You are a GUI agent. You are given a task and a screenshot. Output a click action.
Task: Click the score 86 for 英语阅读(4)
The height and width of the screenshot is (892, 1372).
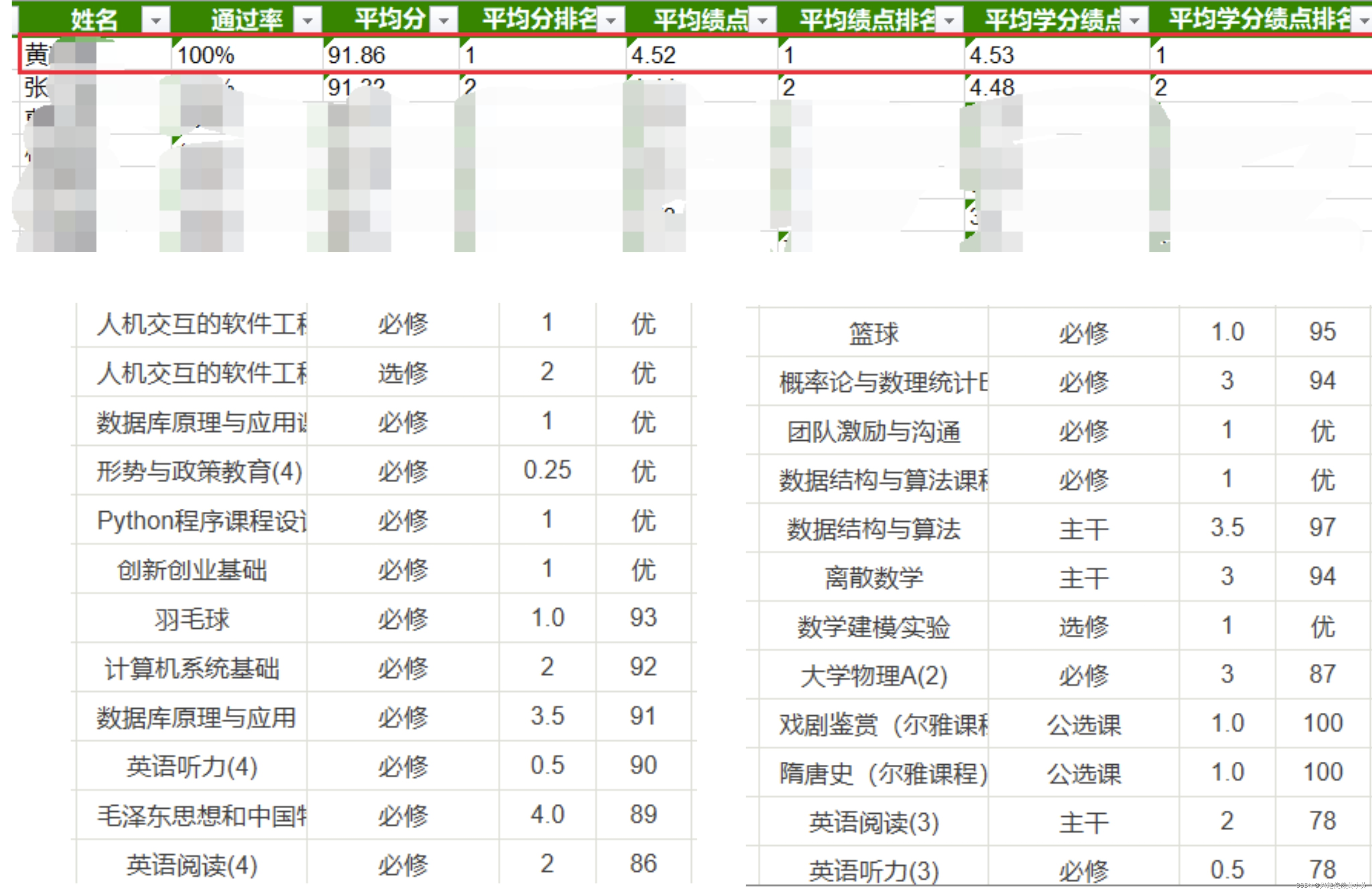[643, 863]
